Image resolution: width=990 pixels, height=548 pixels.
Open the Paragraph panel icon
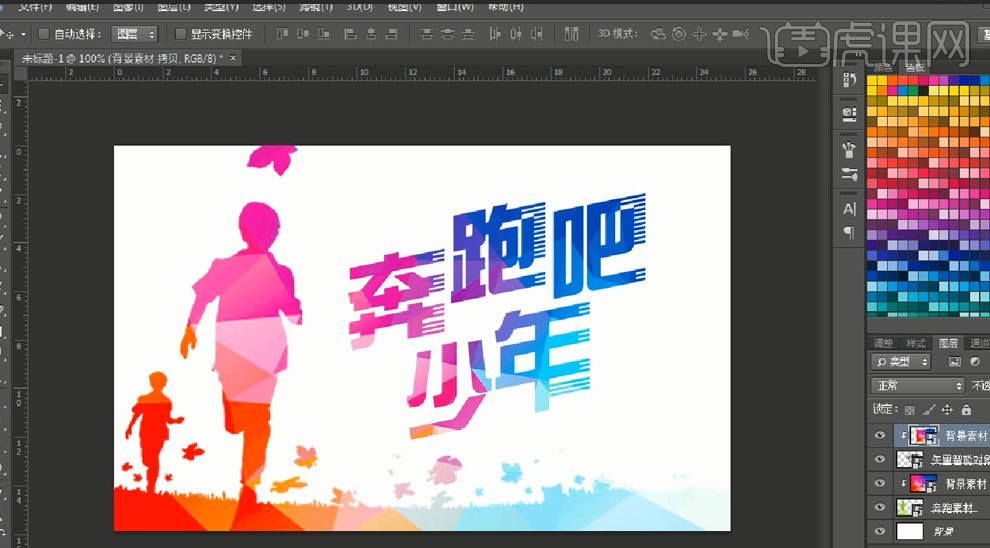850,232
